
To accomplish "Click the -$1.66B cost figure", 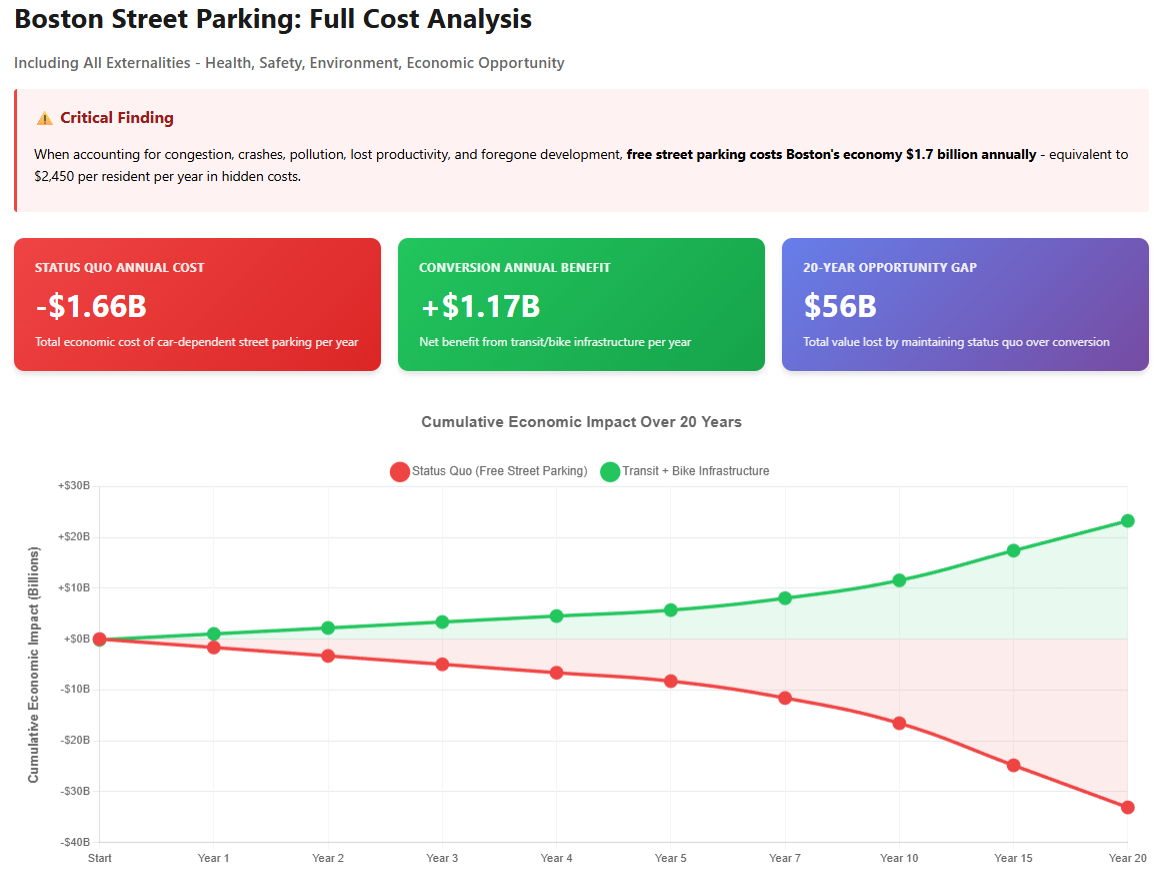I will pyautogui.click(x=91, y=306).
